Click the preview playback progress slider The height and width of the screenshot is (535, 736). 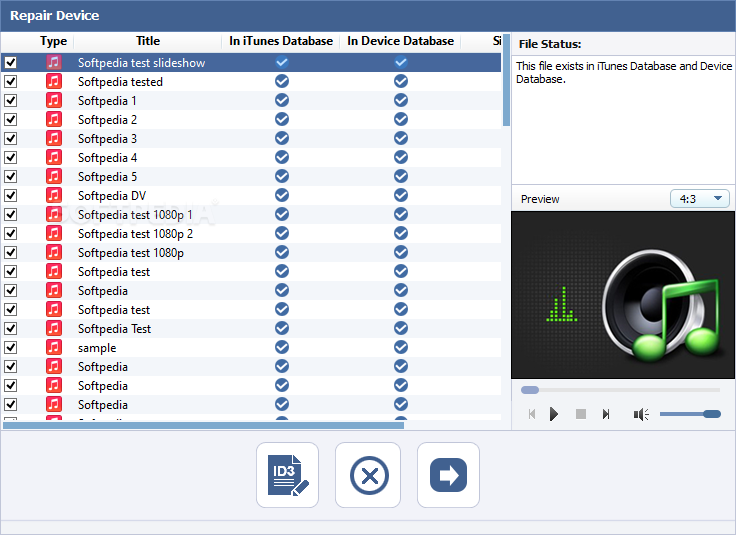pyautogui.click(x=620, y=390)
